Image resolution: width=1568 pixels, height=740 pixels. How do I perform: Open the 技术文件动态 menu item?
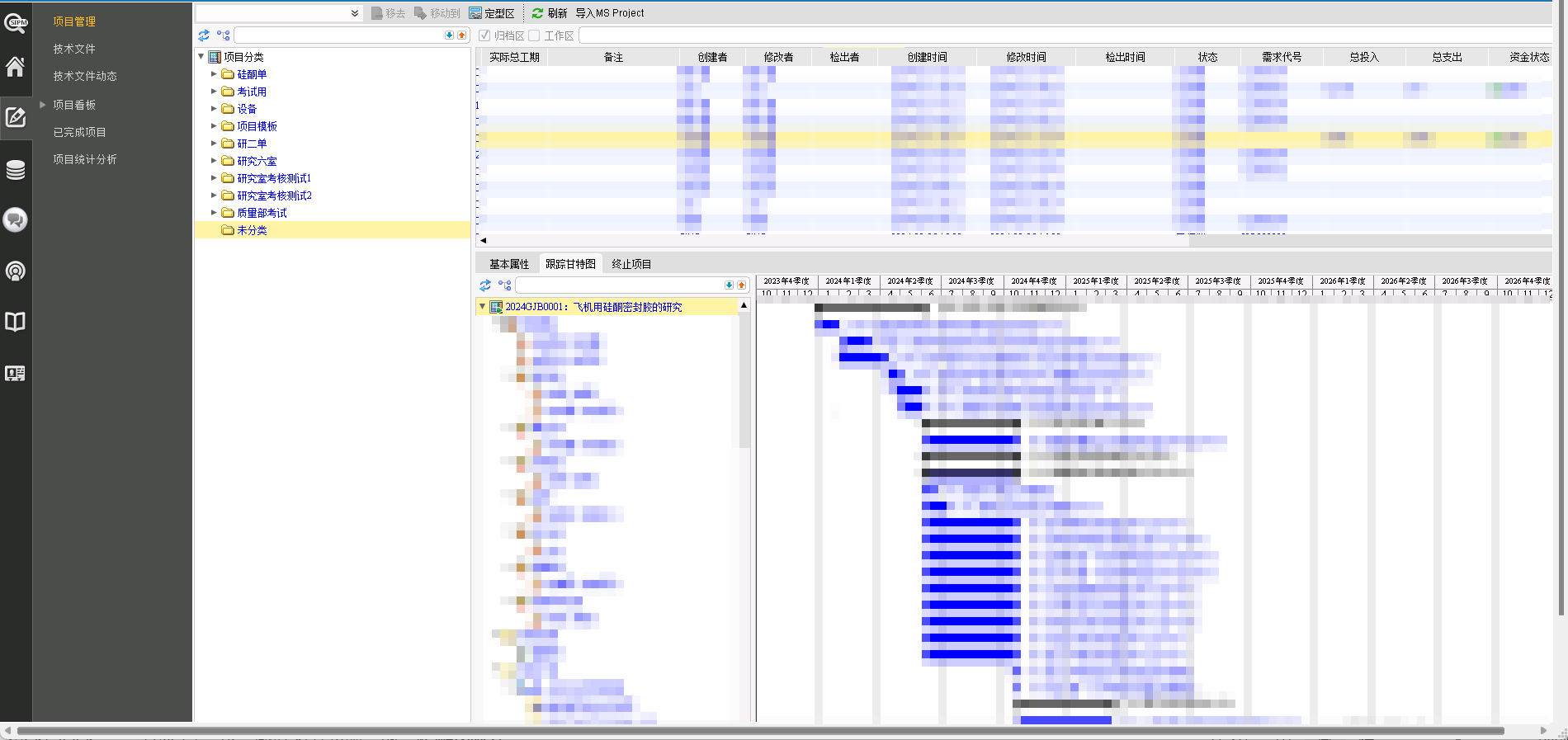[x=85, y=77]
